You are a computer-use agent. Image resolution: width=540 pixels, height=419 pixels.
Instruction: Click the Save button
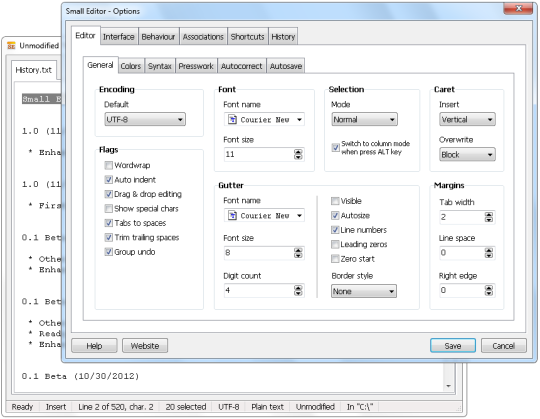pos(453,346)
